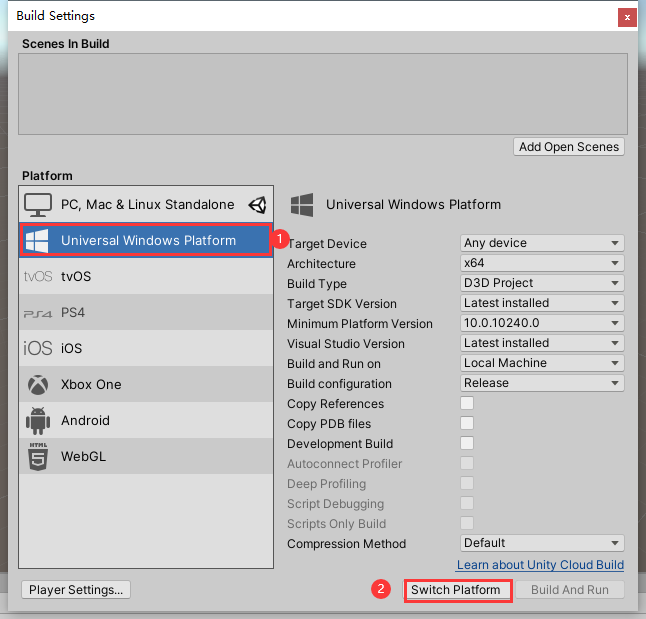This screenshot has width=646, height=619.
Task: Select the WebGL platform row
Action: click(146, 456)
